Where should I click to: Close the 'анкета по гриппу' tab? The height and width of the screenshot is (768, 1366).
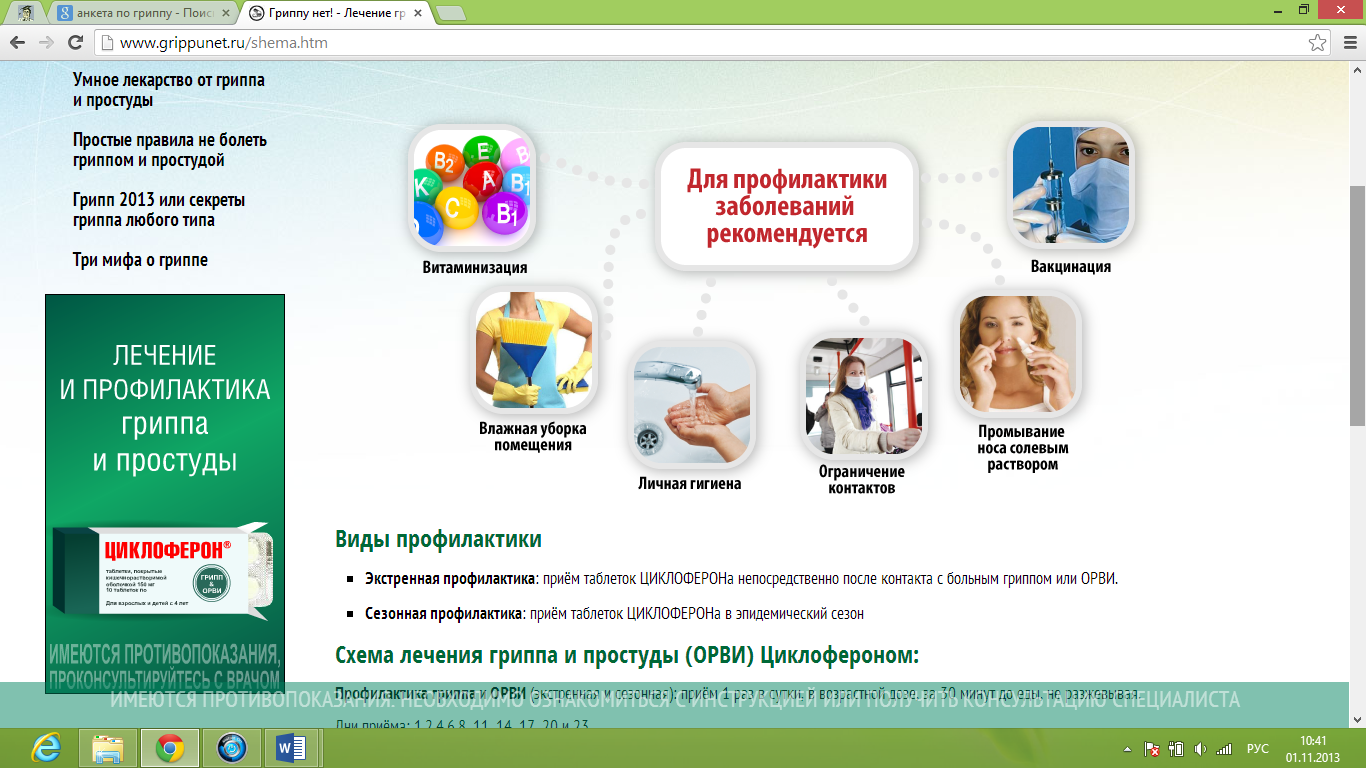click(224, 13)
